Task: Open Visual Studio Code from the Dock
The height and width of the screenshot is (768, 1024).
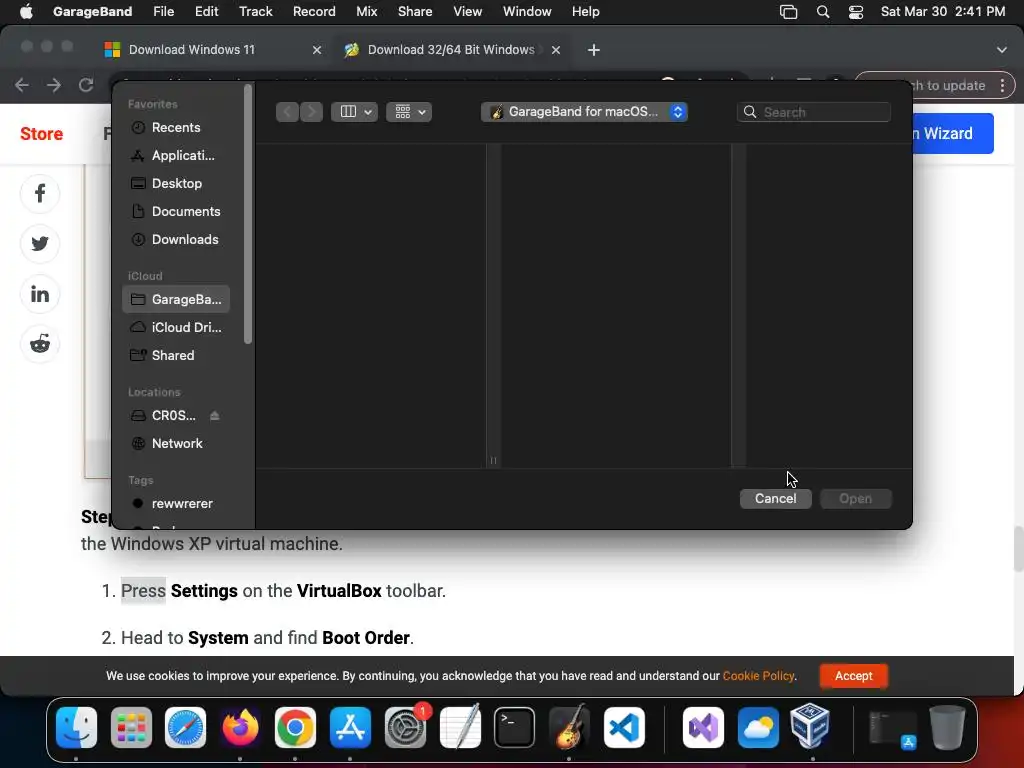Action: (x=624, y=728)
